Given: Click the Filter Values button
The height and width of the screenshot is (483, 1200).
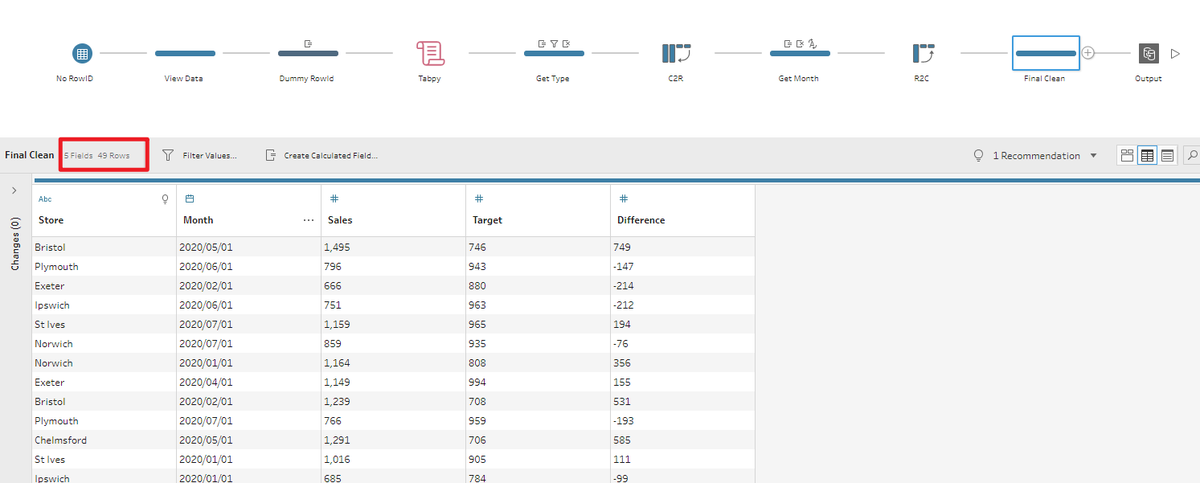Looking at the screenshot, I should [x=199, y=155].
